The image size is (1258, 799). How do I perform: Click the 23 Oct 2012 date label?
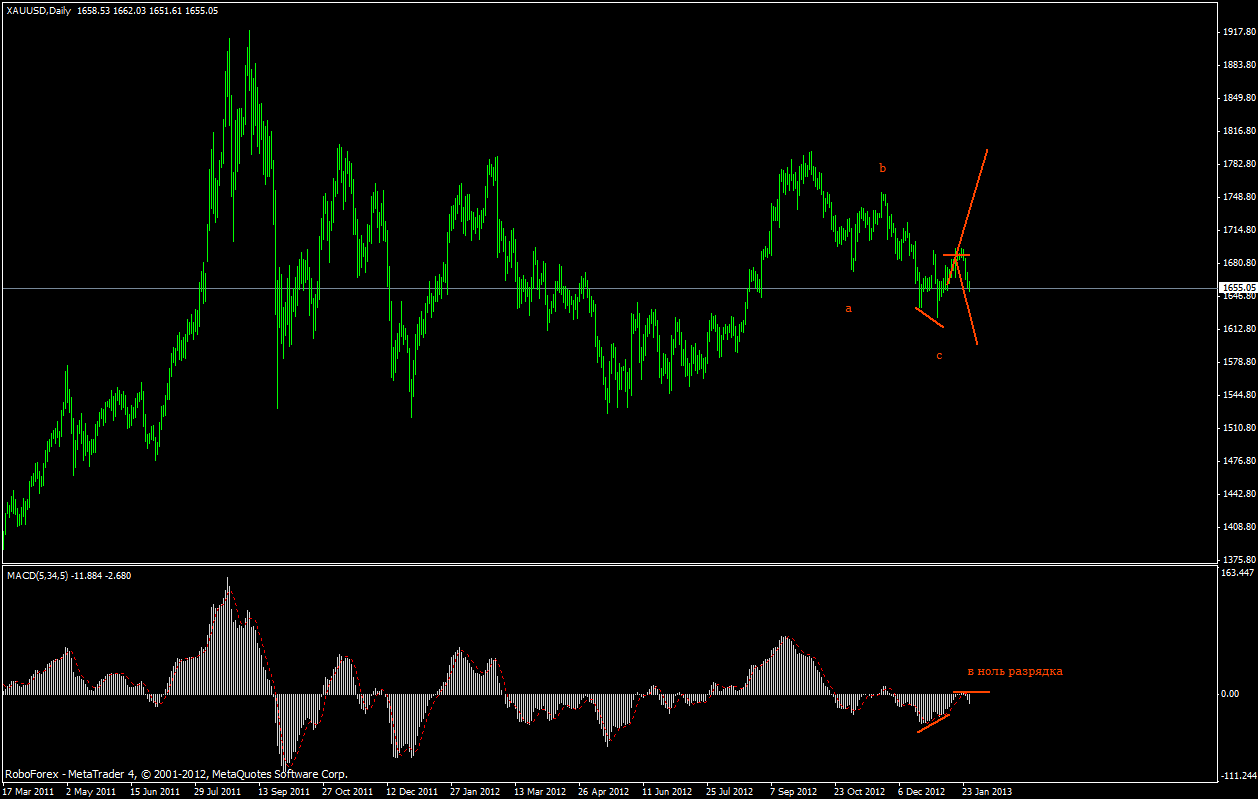860,791
